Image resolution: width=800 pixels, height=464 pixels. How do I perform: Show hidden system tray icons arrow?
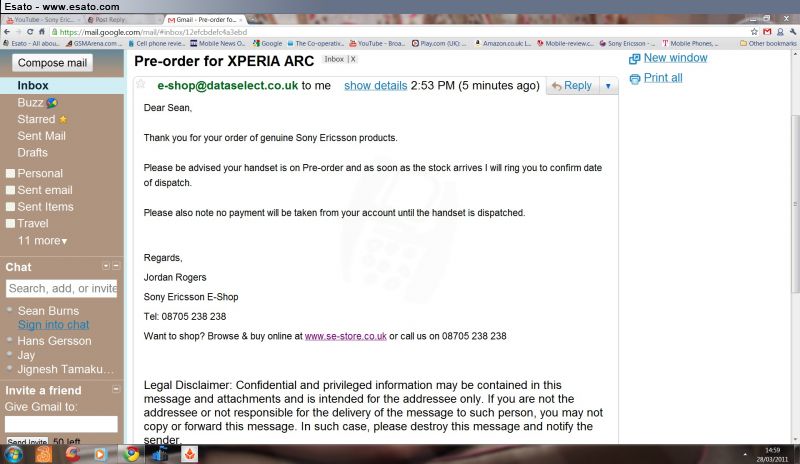click(x=745, y=454)
